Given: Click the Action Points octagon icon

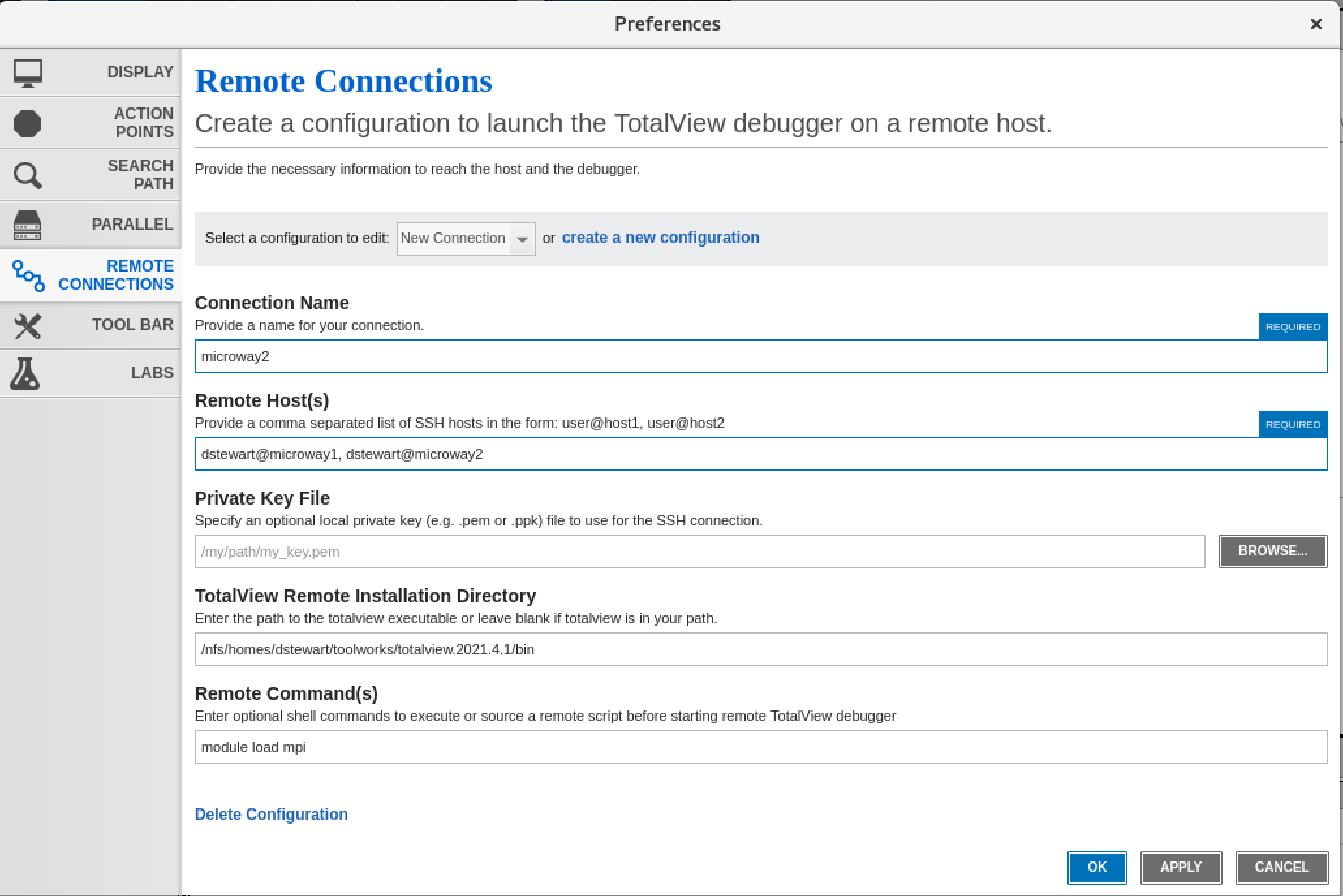Looking at the screenshot, I should point(27,123).
